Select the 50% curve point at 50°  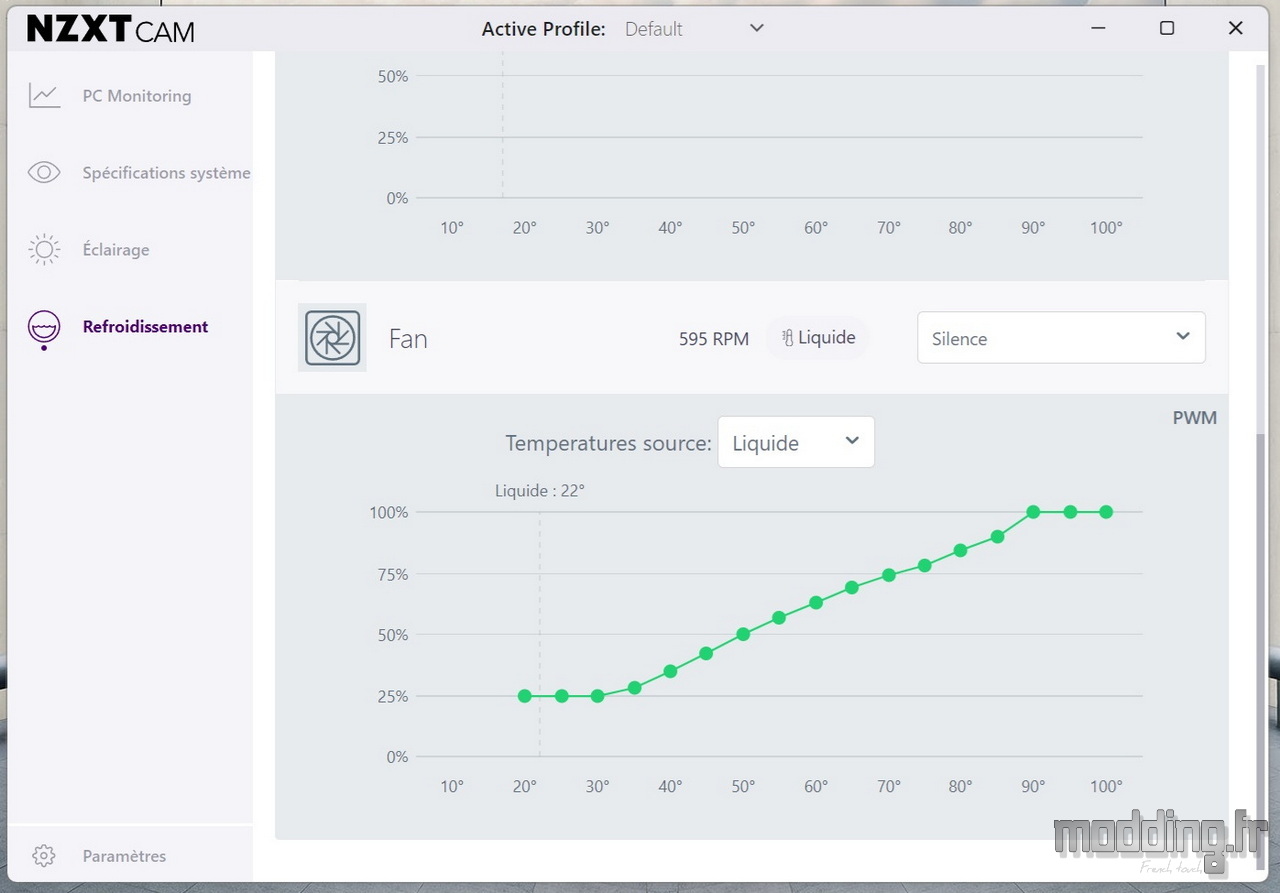[x=743, y=634]
